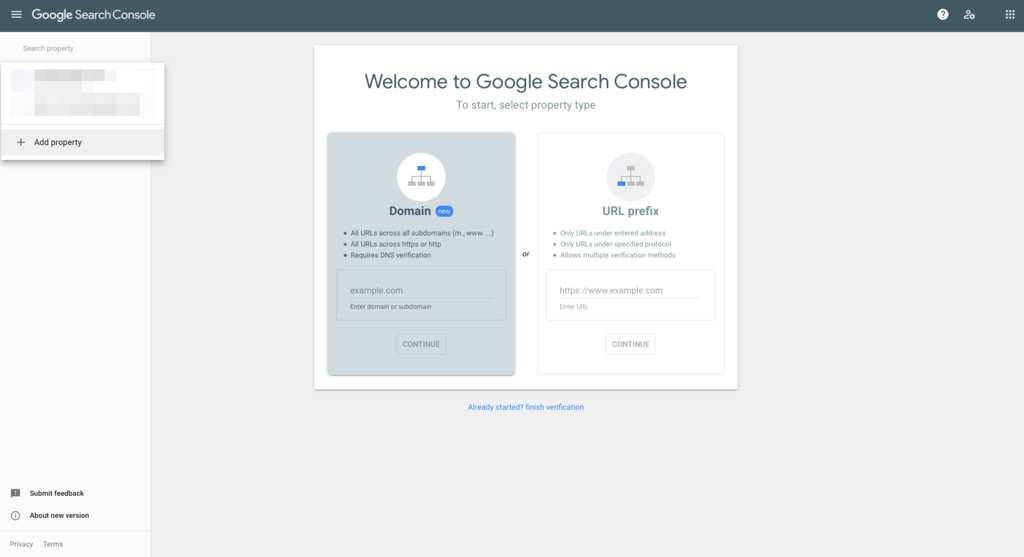Click 'To start, select property type' subtitle
This screenshot has width=1024, height=557.
(x=526, y=105)
